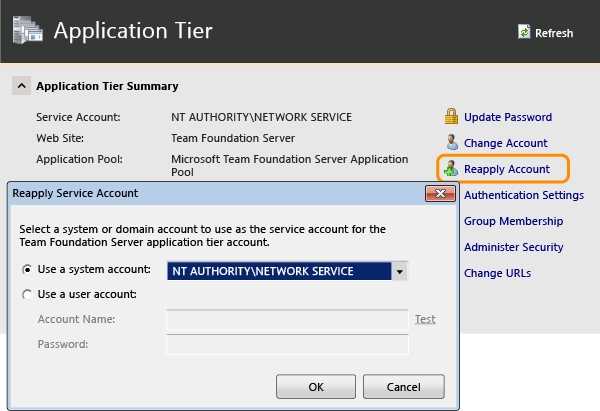Open the Change Account link

pos(505,143)
